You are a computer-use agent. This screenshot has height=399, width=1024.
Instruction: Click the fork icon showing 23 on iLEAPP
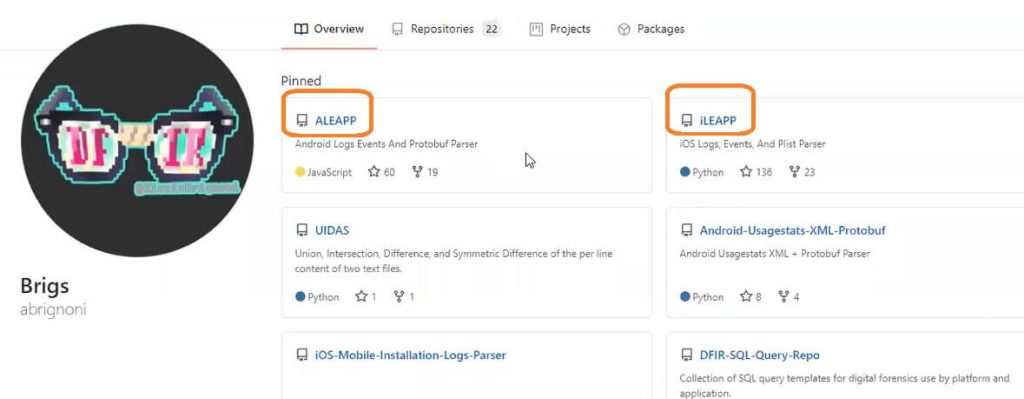point(794,172)
